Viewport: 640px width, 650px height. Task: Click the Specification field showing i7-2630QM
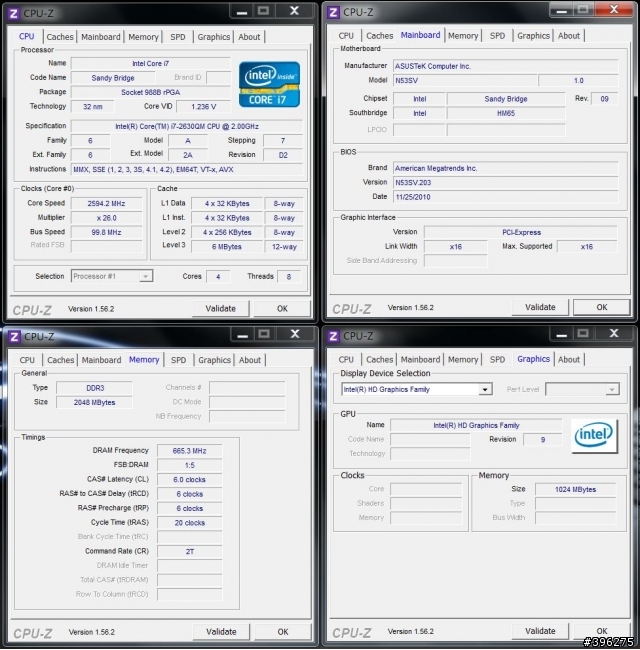tap(187, 126)
